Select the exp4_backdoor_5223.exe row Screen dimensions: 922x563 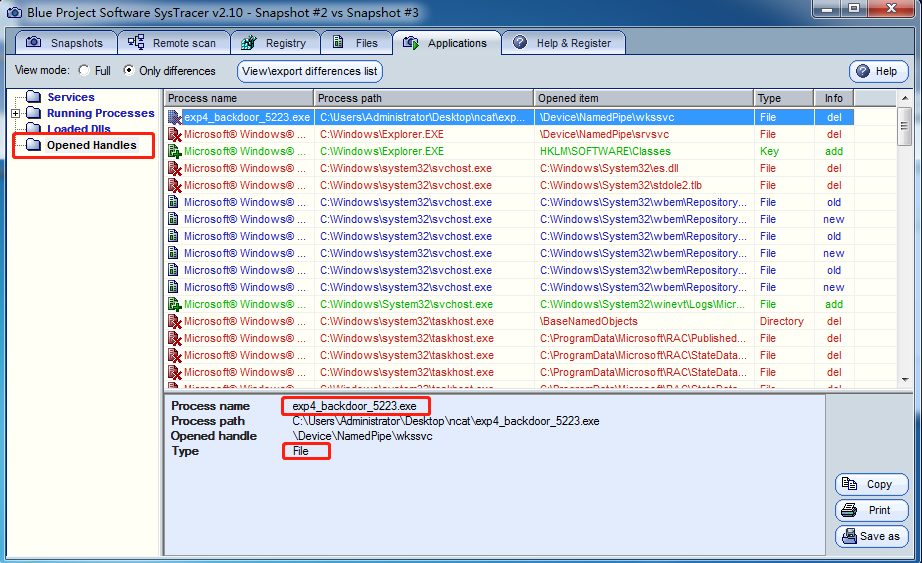tap(509, 117)
